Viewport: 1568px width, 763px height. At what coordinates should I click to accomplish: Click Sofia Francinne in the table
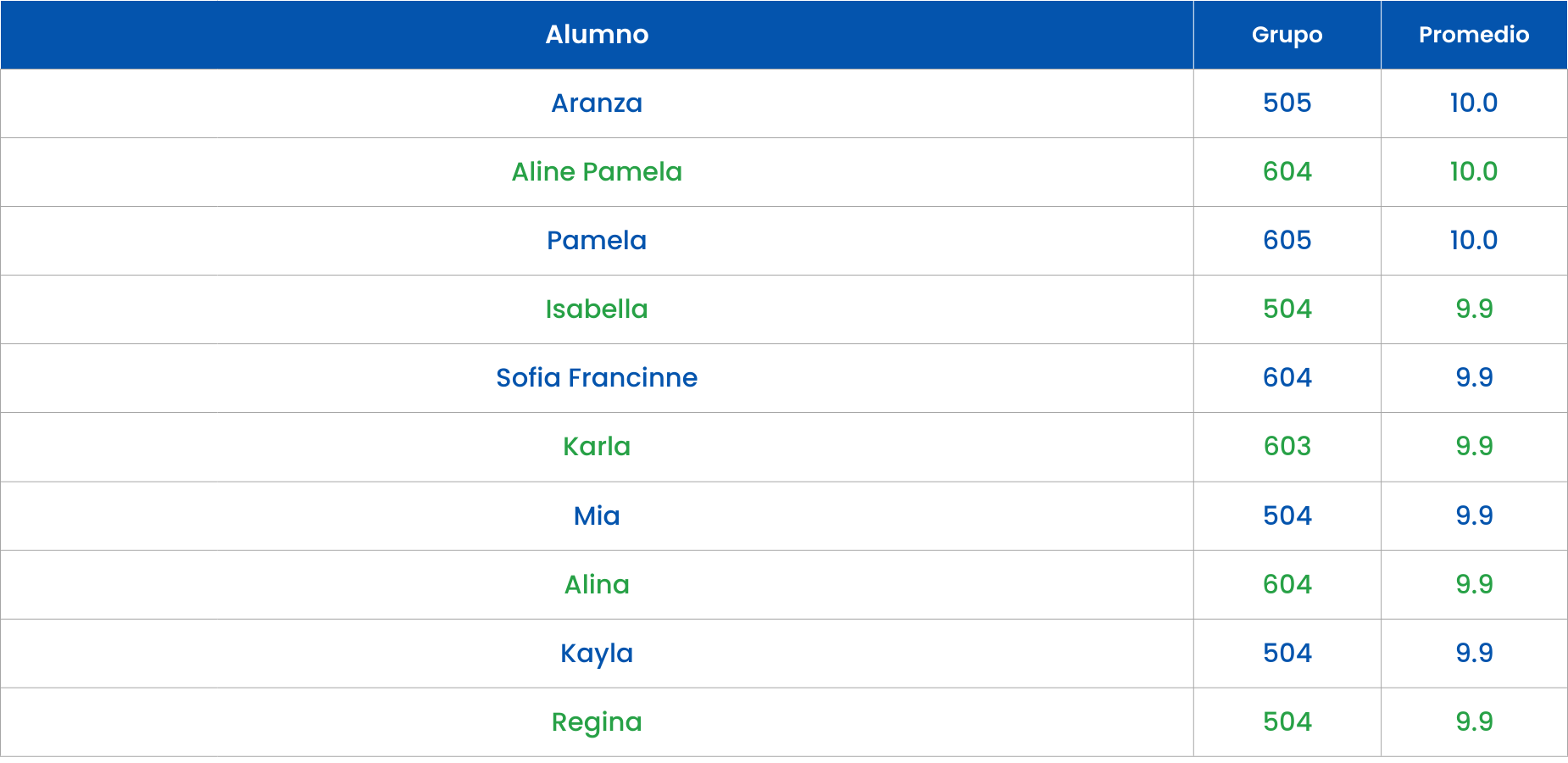(x=597, y=378)
